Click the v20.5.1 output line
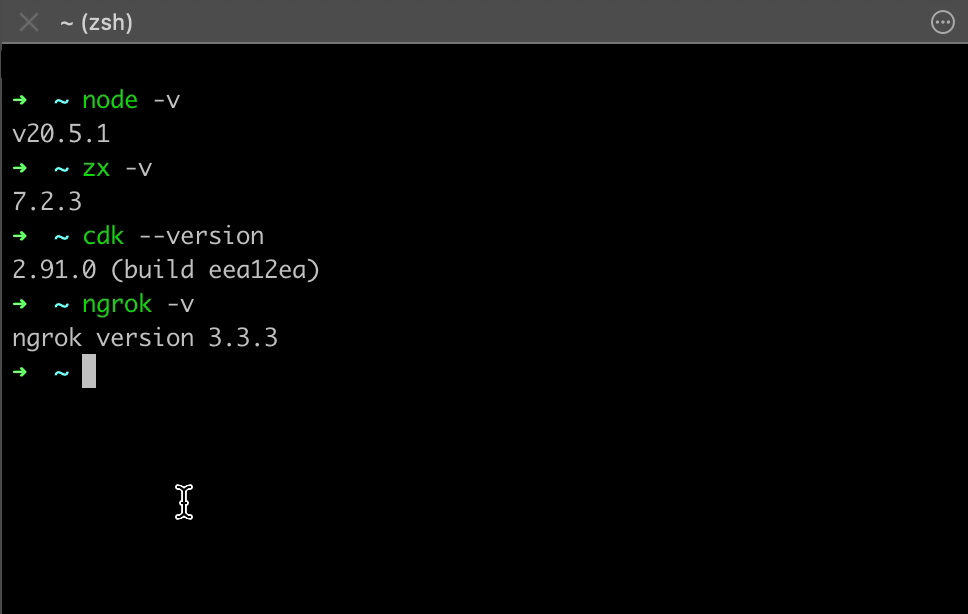The image size is (968, 614). [61, 134]
